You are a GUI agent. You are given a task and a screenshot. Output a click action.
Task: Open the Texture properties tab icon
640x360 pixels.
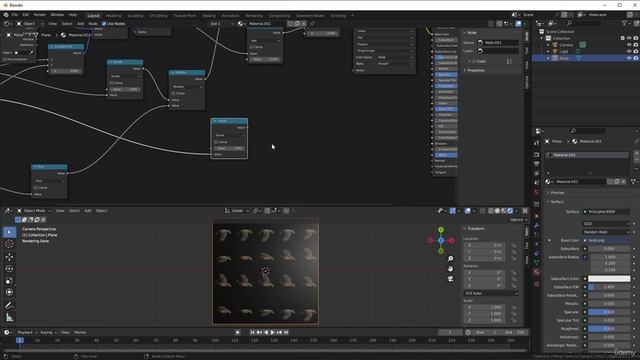point(536,283)
